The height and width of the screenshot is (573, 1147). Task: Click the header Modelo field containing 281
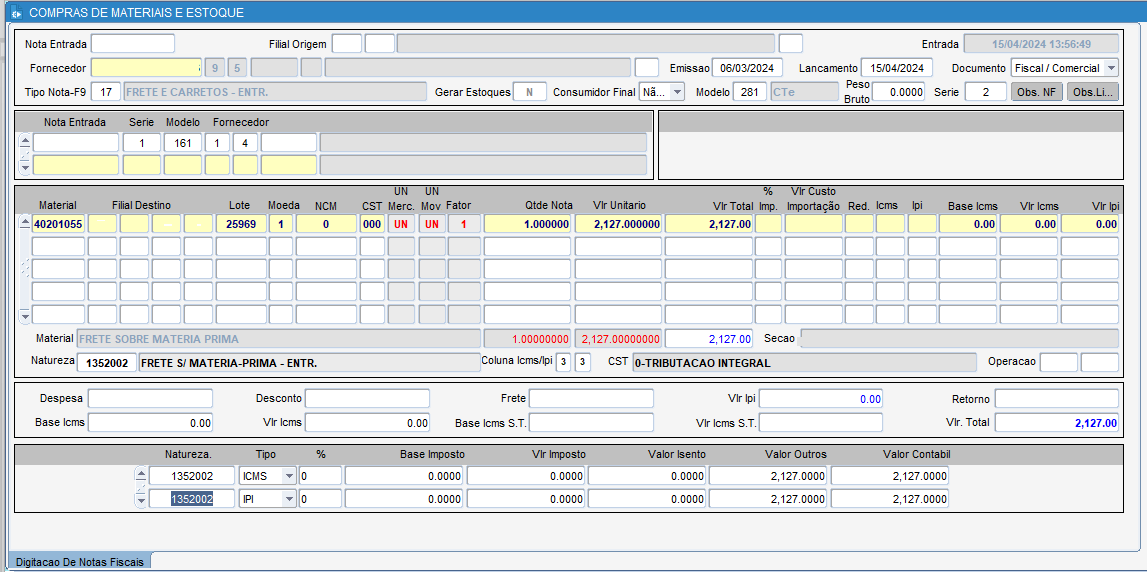[750, 91]
